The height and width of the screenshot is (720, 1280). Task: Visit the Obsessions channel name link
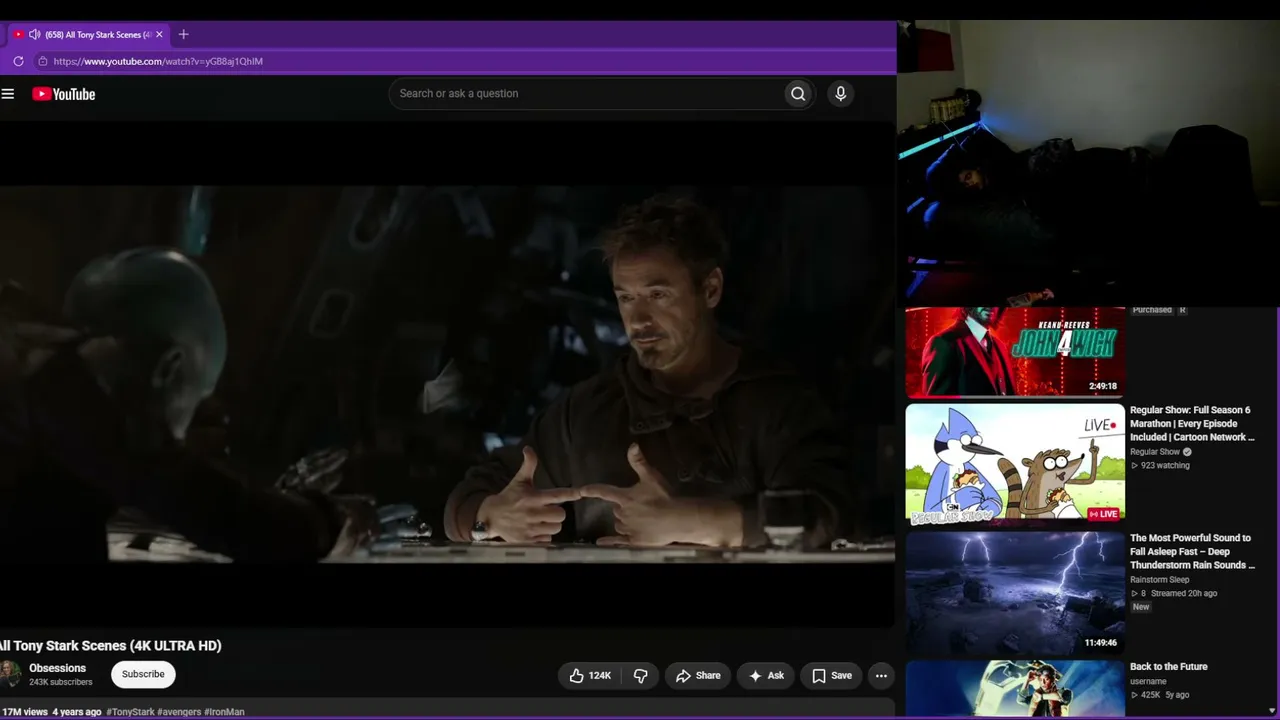point(57,668)
